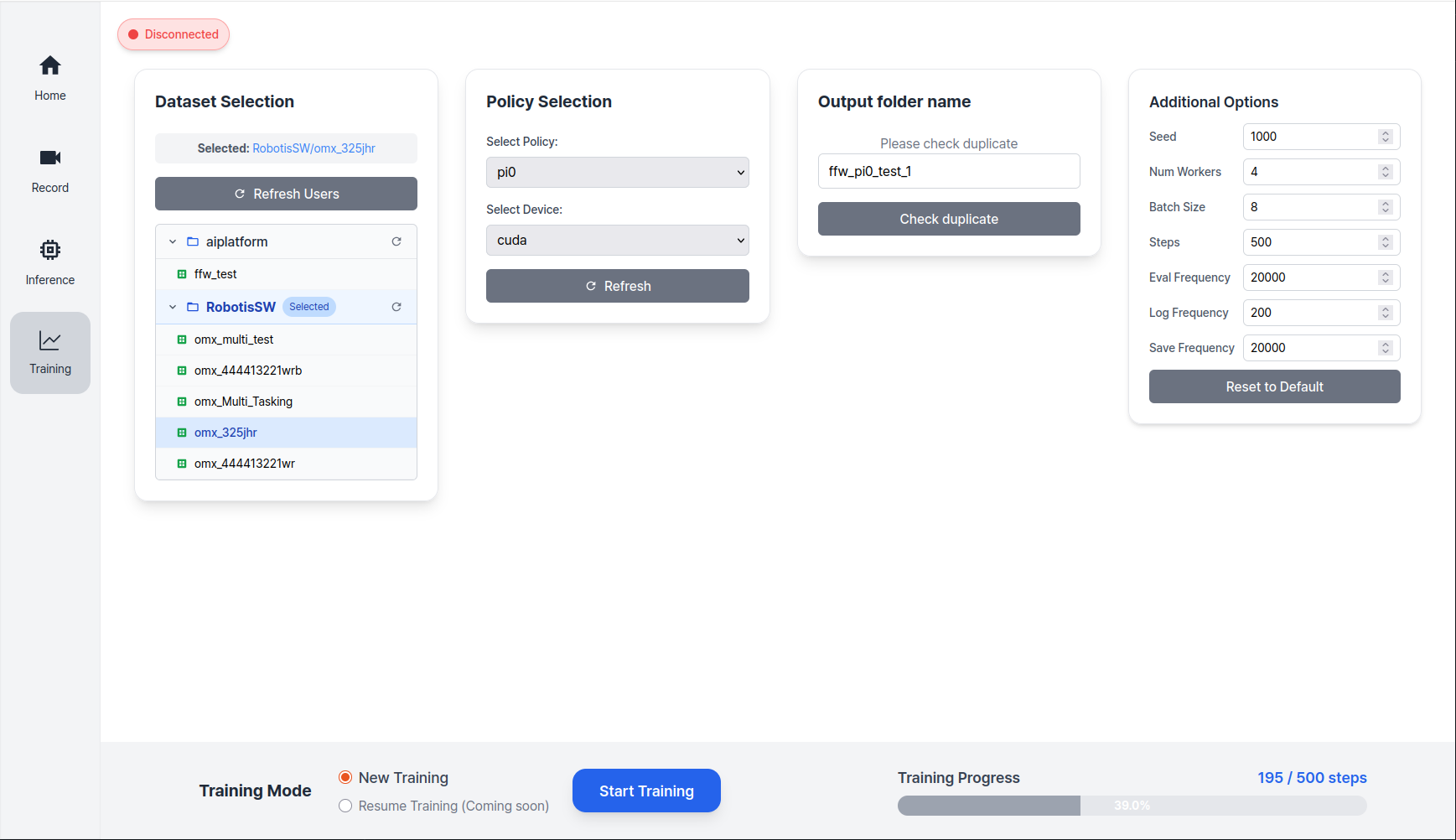Click Reset to Default in Additional Options
This screenshot has height=840, width=1456.
click(1274, 386)
